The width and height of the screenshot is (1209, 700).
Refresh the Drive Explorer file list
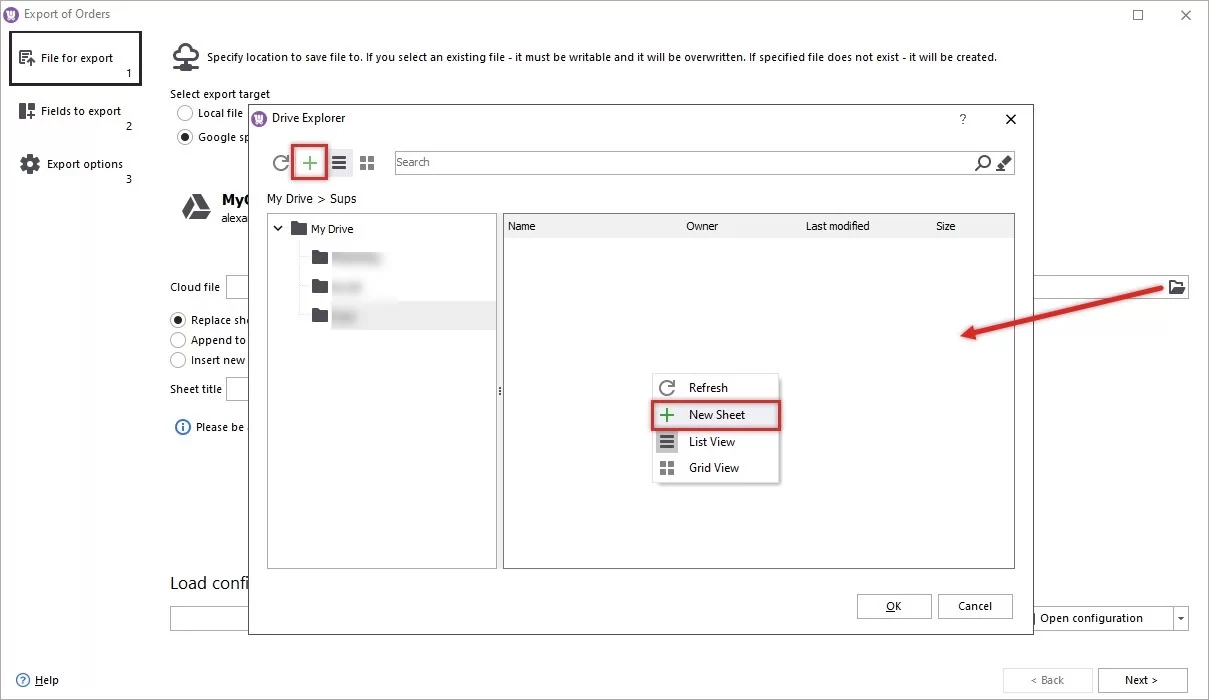point(280,162)
